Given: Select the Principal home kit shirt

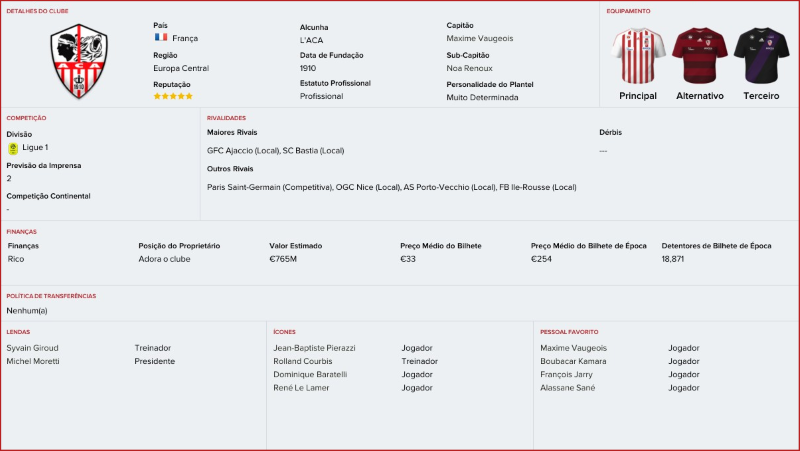Looking at the screenshot, I should (x=638, y=56).
